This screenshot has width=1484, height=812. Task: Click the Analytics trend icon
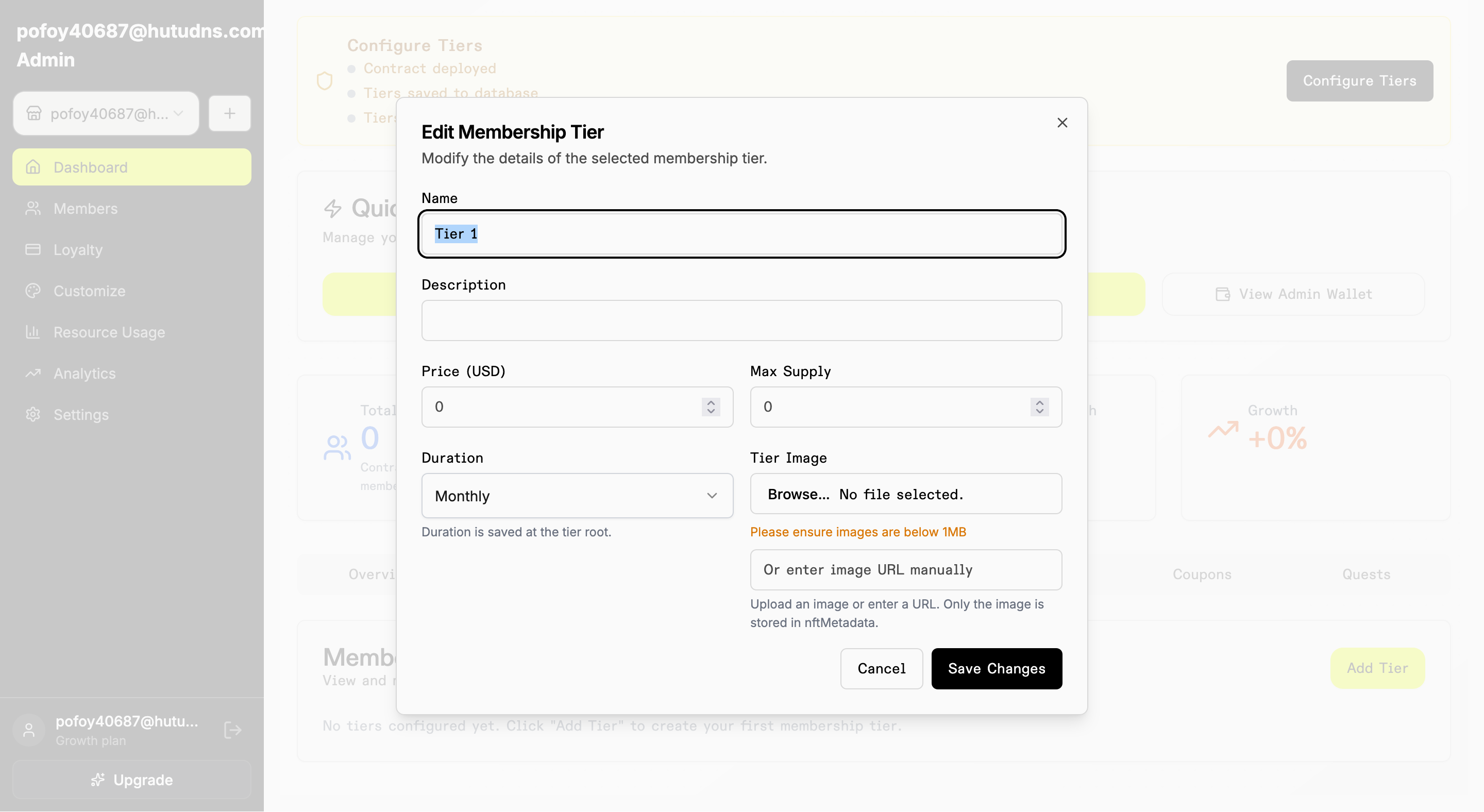tap(33, 373)
